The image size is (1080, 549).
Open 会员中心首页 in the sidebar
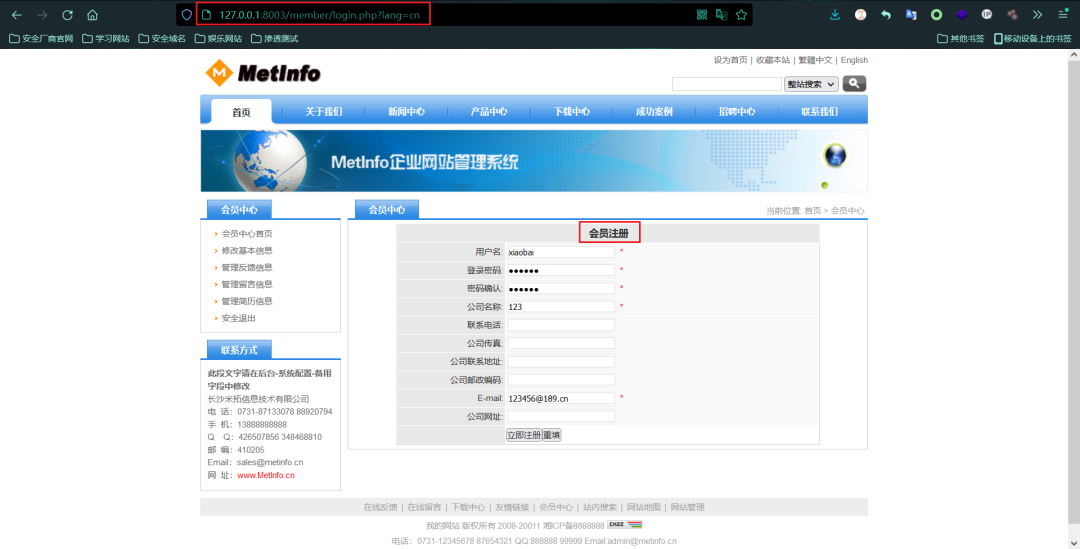(247, 234)
